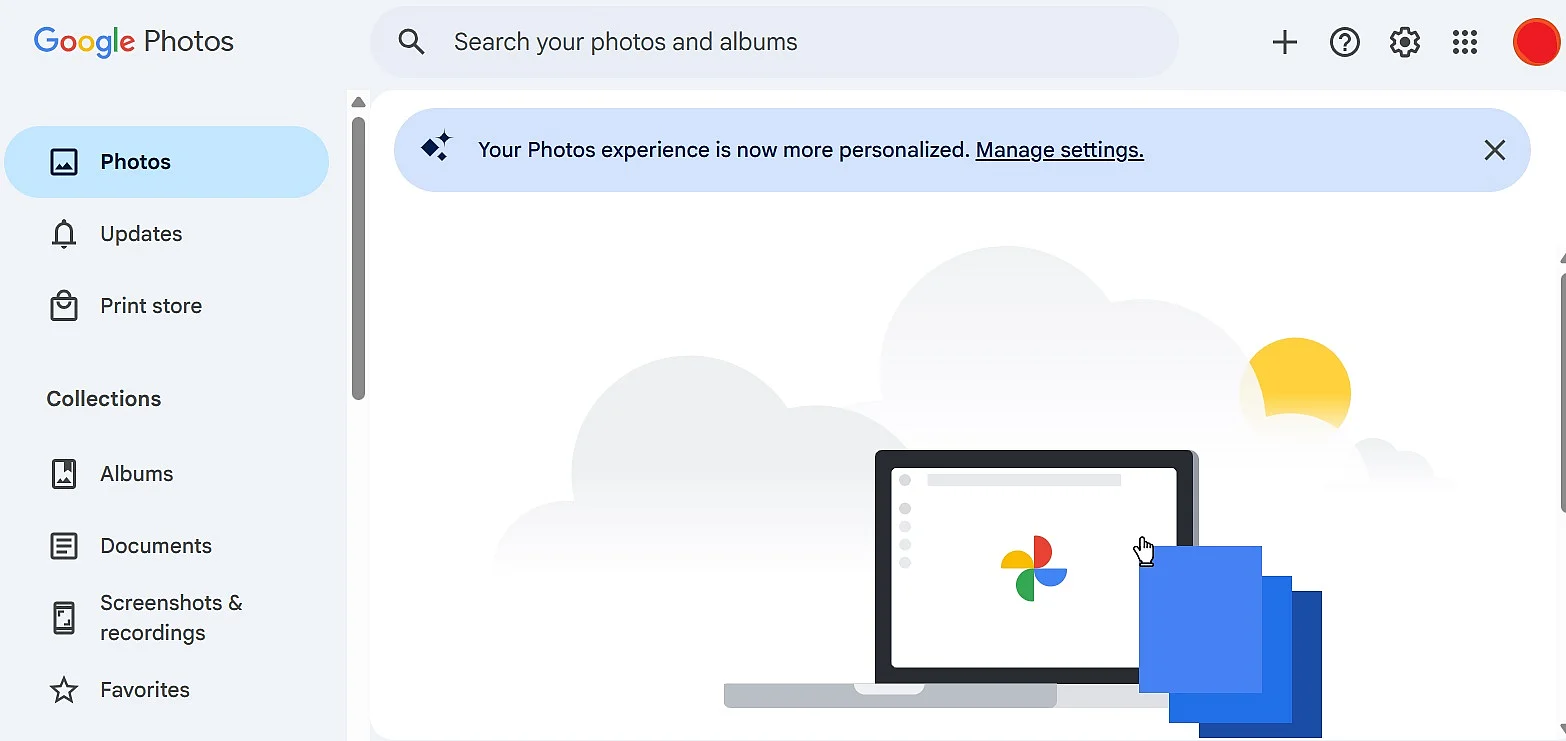Image resolution: width=1566 pixels, height=741 pixels.
Task: Click the sidebar scrollbar up arrow
Action: tap(358, 102)
